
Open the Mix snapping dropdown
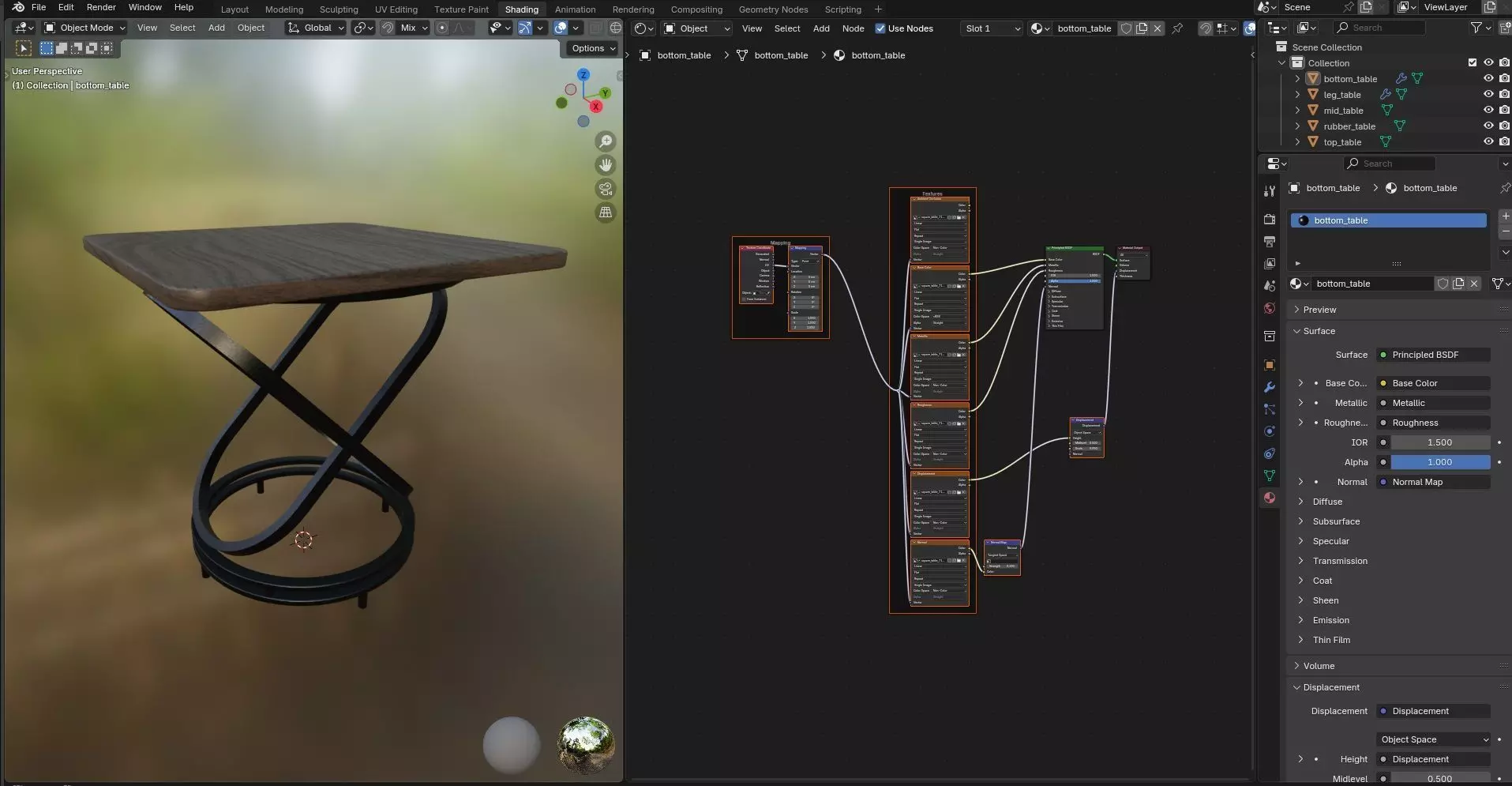(414, 28)
